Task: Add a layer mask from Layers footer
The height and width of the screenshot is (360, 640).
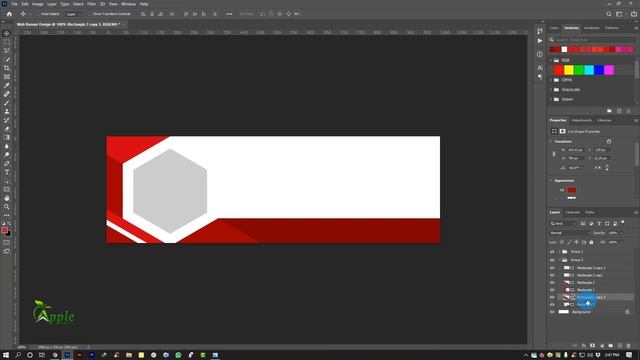Action: [x=593, y=346]
